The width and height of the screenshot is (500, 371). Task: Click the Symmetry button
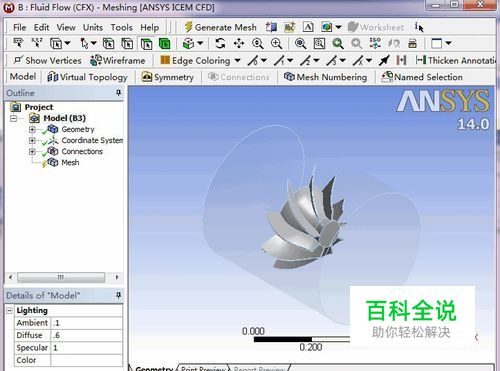167,77
